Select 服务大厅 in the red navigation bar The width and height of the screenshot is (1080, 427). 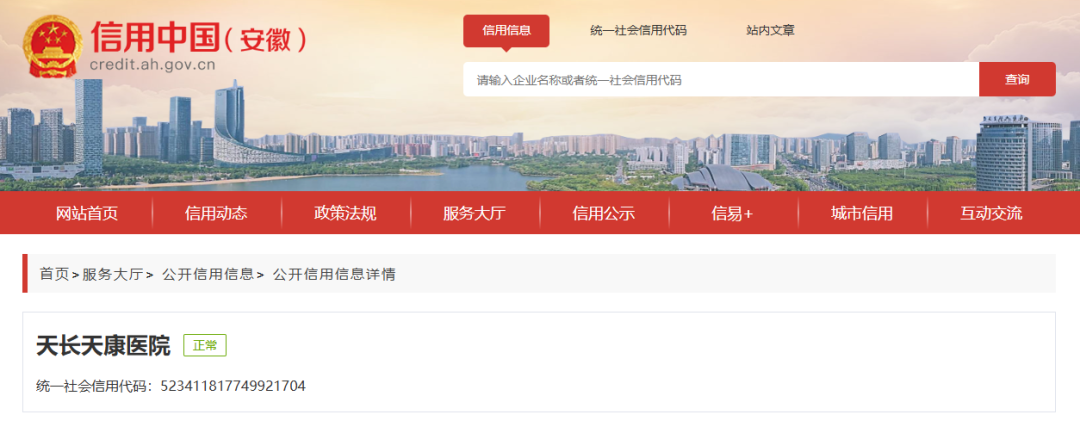point(474,213)
